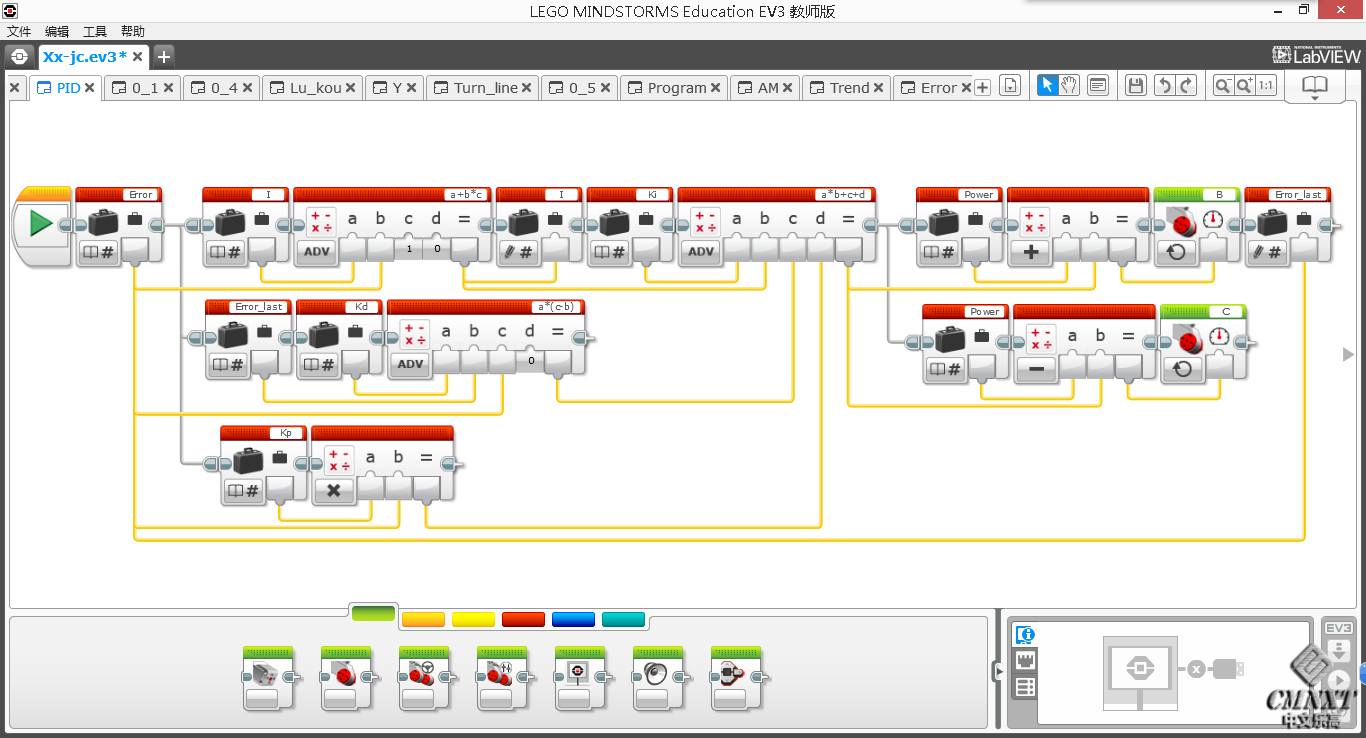Open mode selector on a*(c-b) math block
Screen dimensions: 1366x738
(411, 364)
